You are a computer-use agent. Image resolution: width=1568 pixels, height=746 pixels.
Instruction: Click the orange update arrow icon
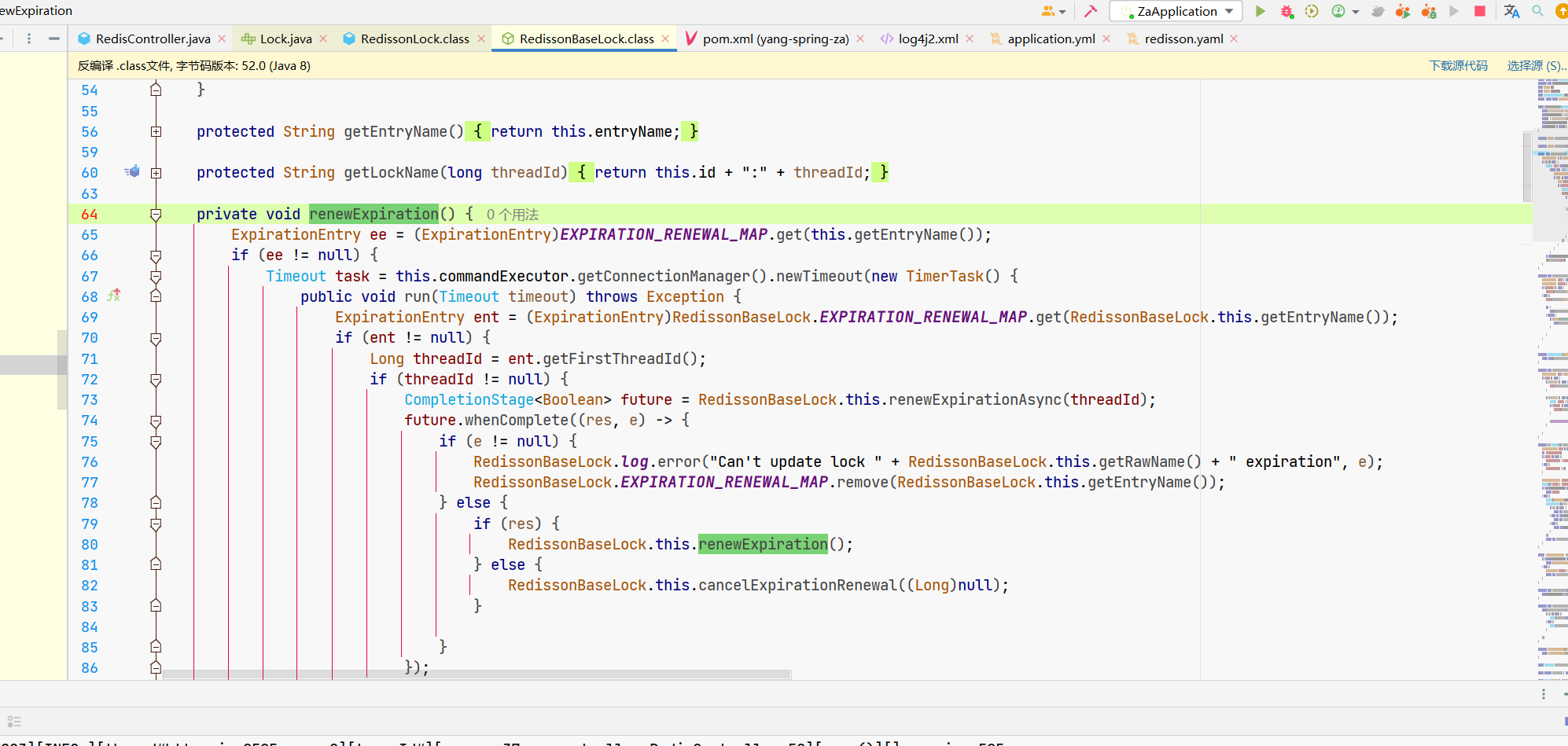coord(1561,11)
